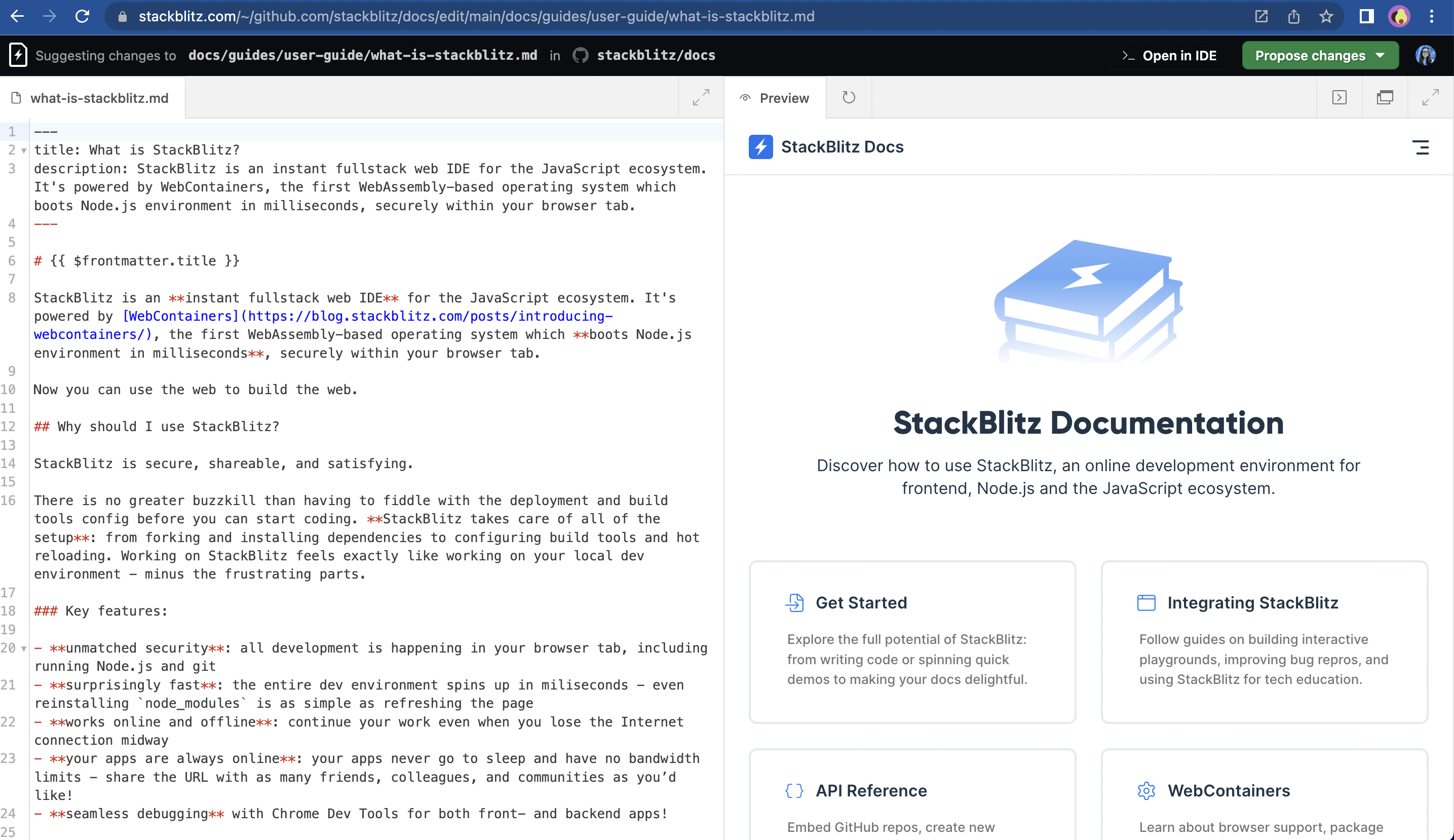The width and height of the screenshot is (1454, 840).
Task: Collapse the frontmatter fold at line 2
Action: tap(23, 150)
